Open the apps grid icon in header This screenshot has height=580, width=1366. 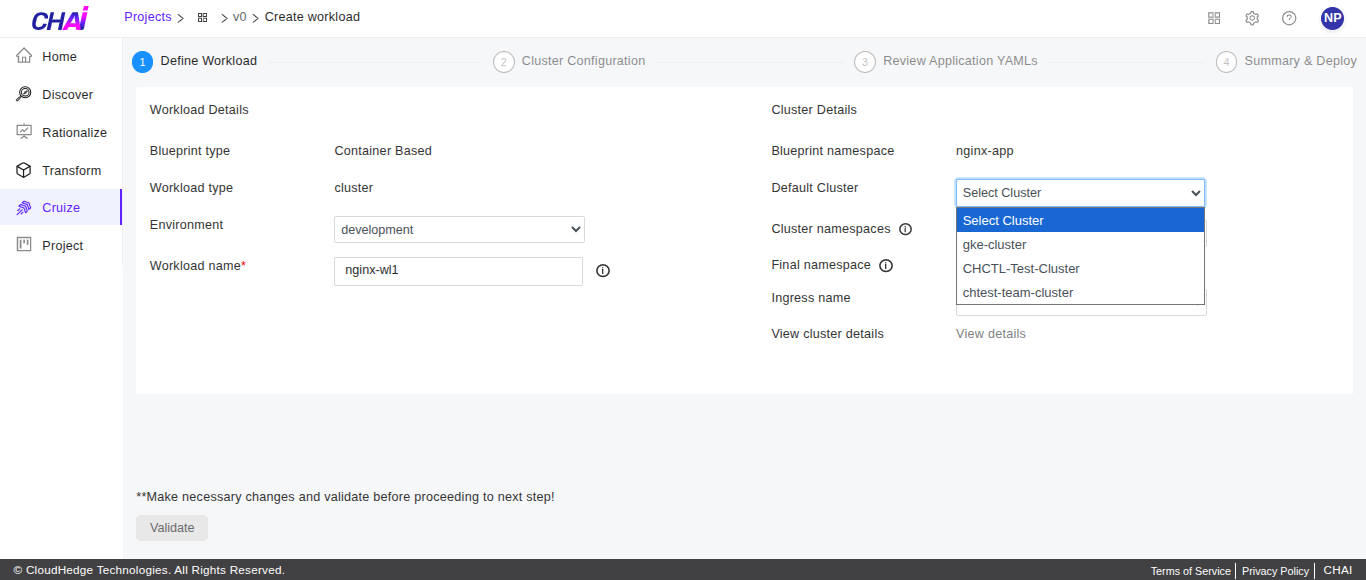click(1214, 18)
